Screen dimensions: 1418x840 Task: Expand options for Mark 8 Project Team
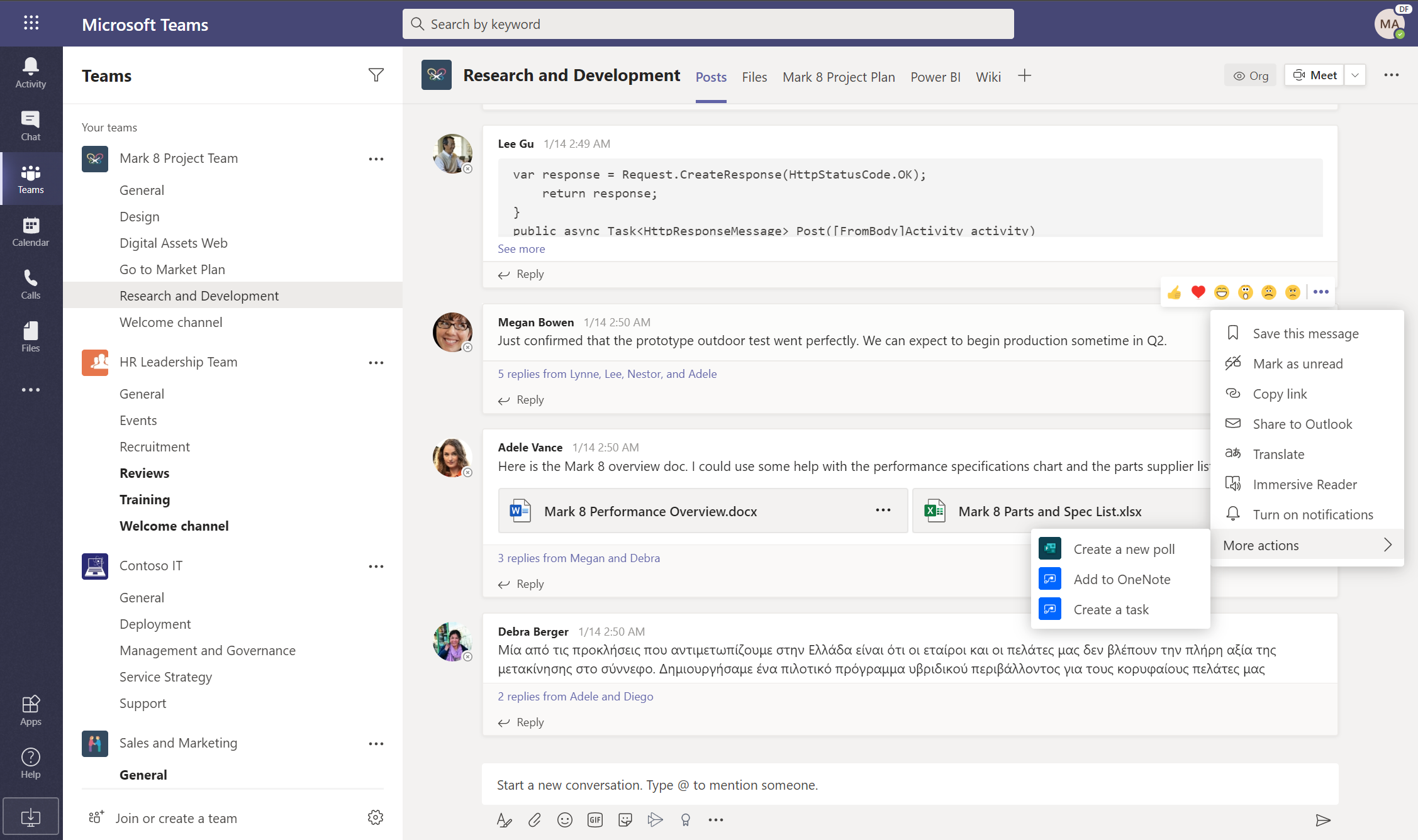pyautogui.click(x=376, y=158)
